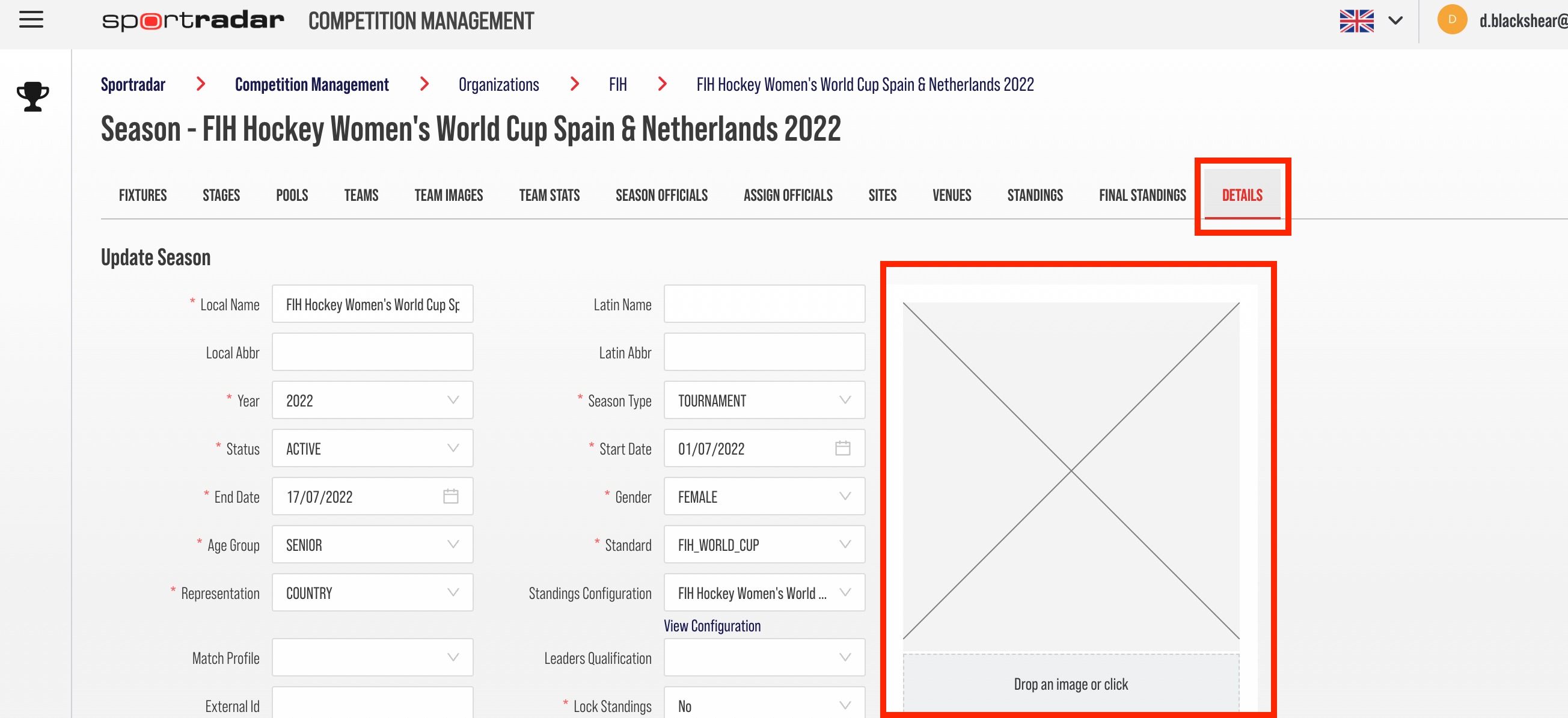1568x718 pixels.
Task: Switch to the Fixtures tab
Action: point(142,195)
